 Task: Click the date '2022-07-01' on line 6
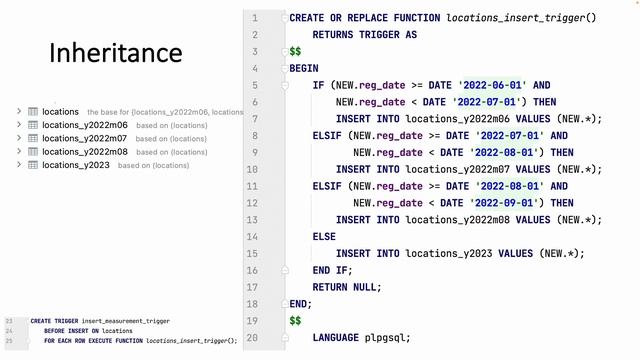[487, 102]
